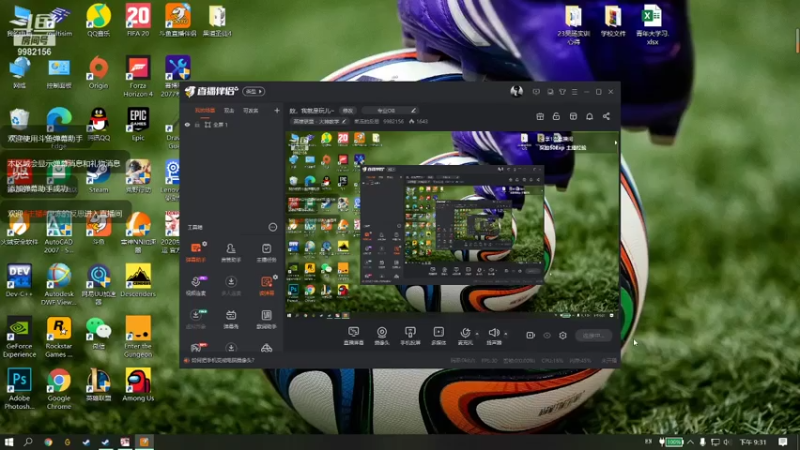Click the record video camera icon
The image size is (800, 450).
pos(530,335)
